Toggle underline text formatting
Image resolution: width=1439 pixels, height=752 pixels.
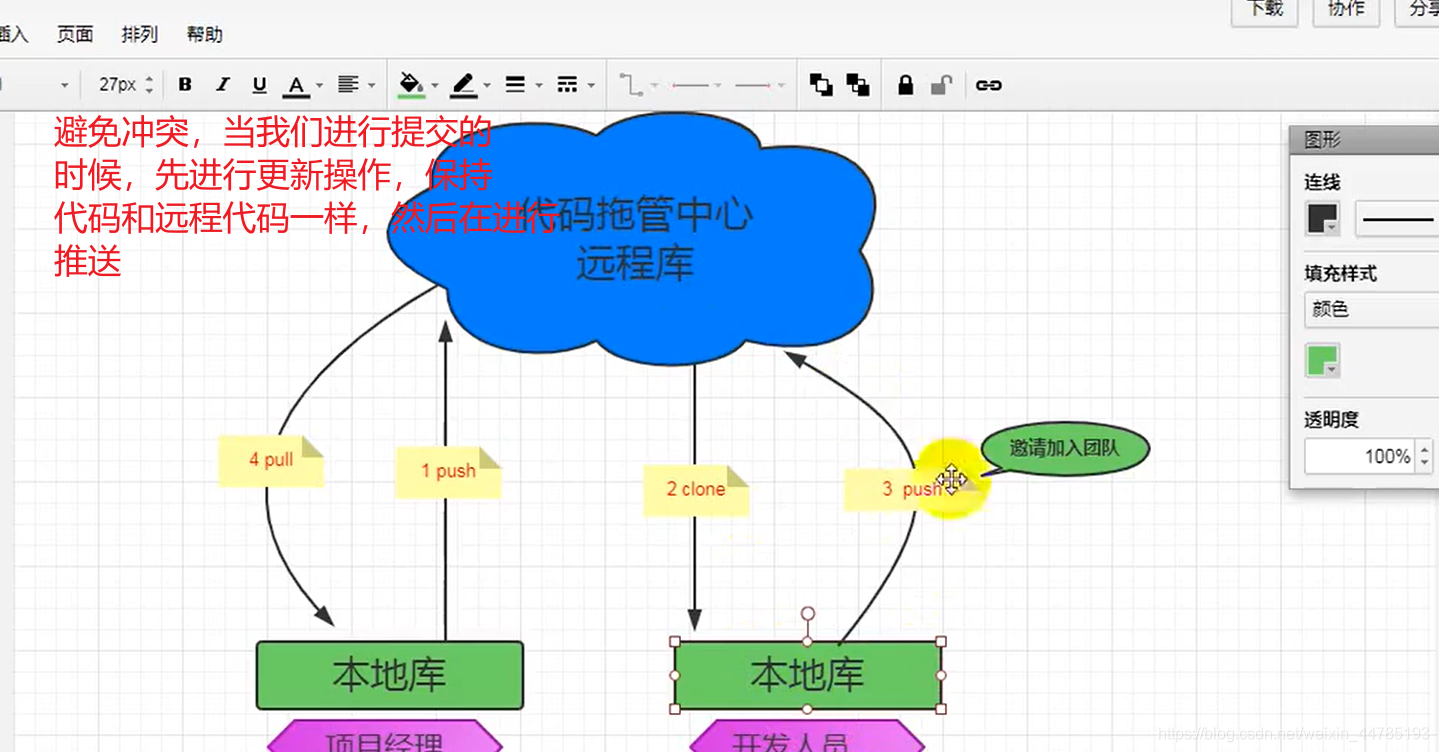pos(259,85)
